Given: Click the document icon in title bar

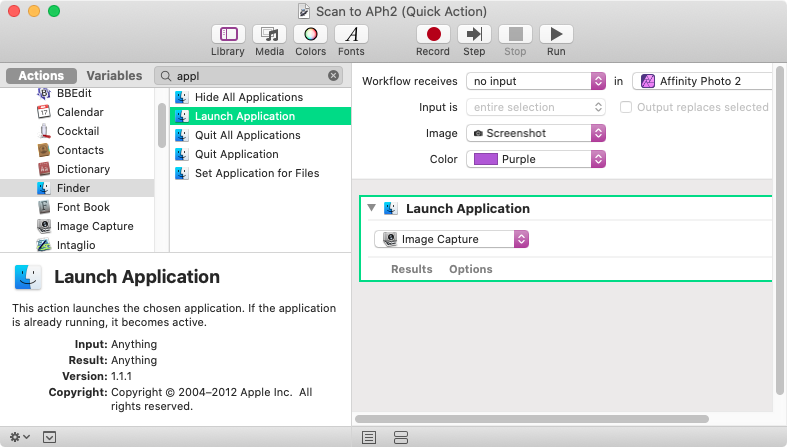Looking at the screenshot, I should coord(304,11).
